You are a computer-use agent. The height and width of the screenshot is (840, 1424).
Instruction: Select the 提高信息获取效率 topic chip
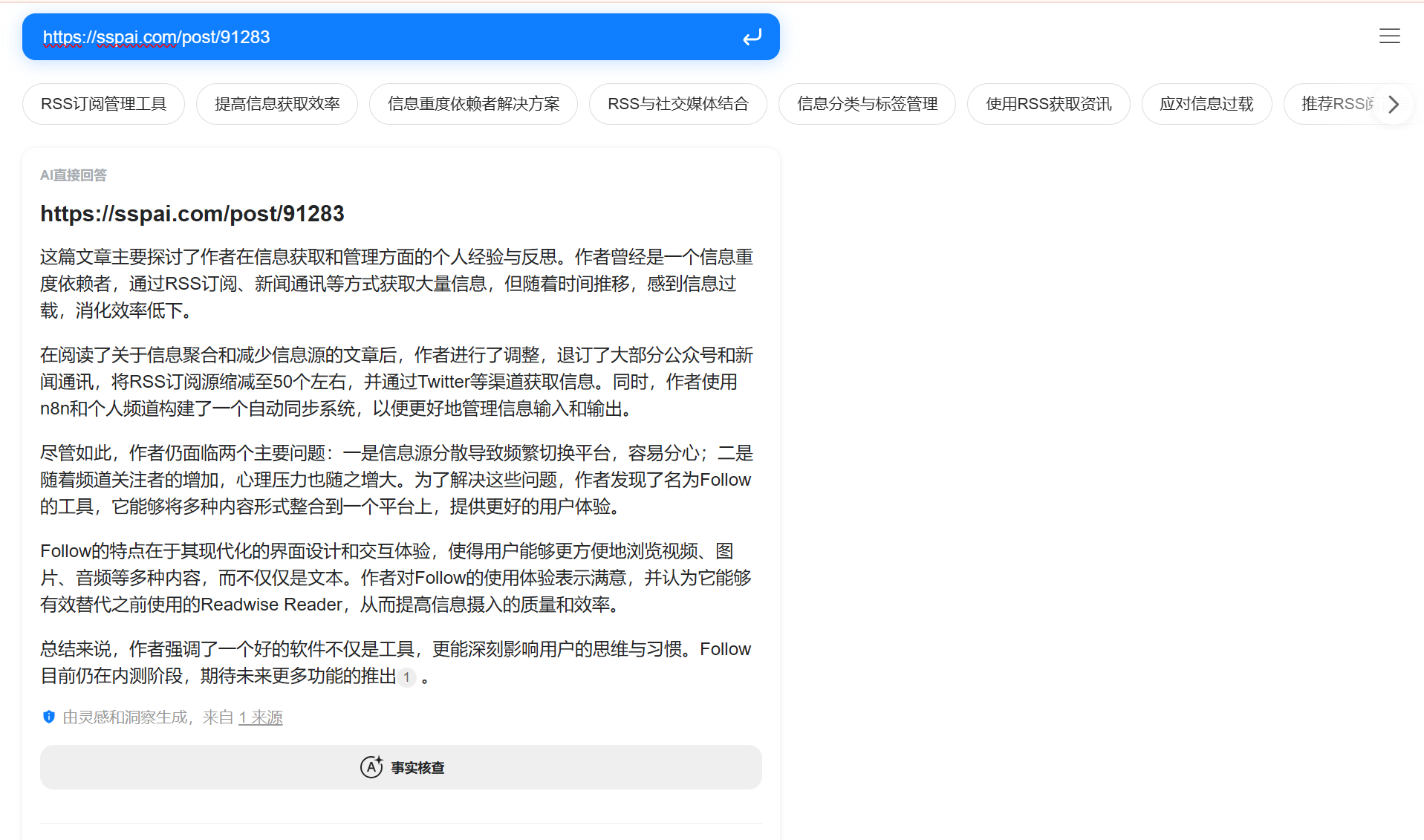tap(277, 104)
